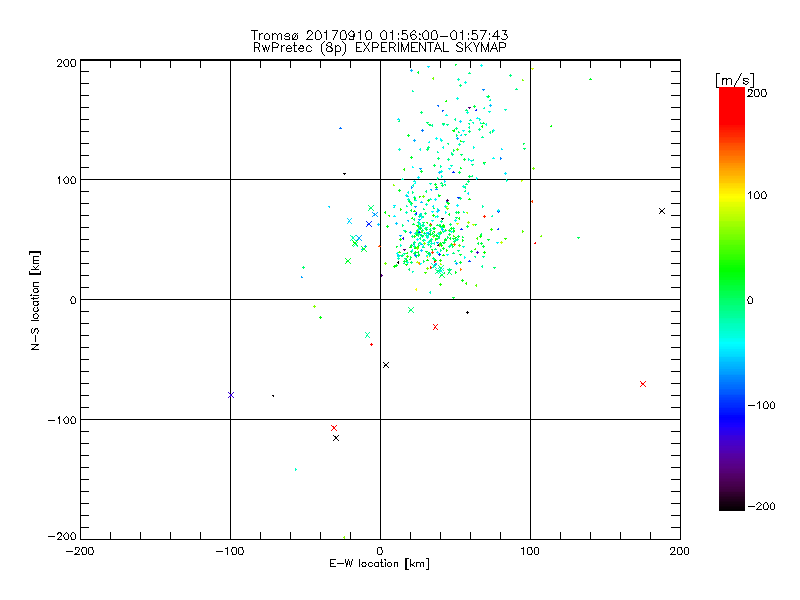Click the y-axis tick label "200"
Viewport: 800px width, 600px height.
coord(67,63)
